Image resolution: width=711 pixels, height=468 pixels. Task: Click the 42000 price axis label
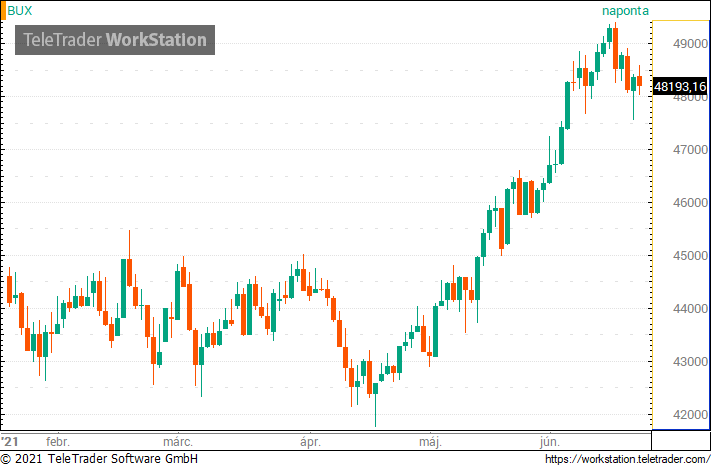pyautogui.click(x=690, y=415)
